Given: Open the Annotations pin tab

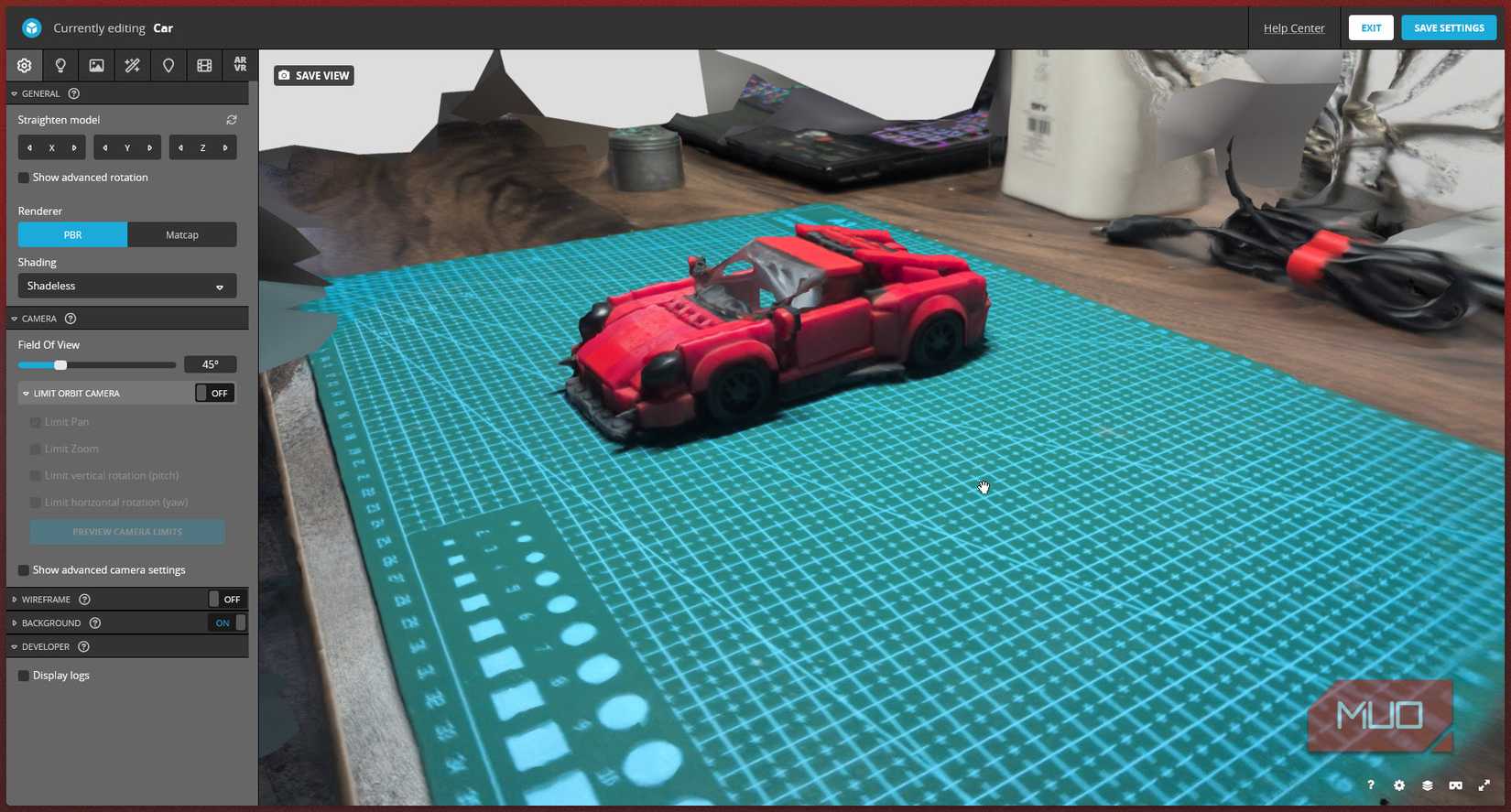Looking at the screenshot, I should (x=168, y=66).
